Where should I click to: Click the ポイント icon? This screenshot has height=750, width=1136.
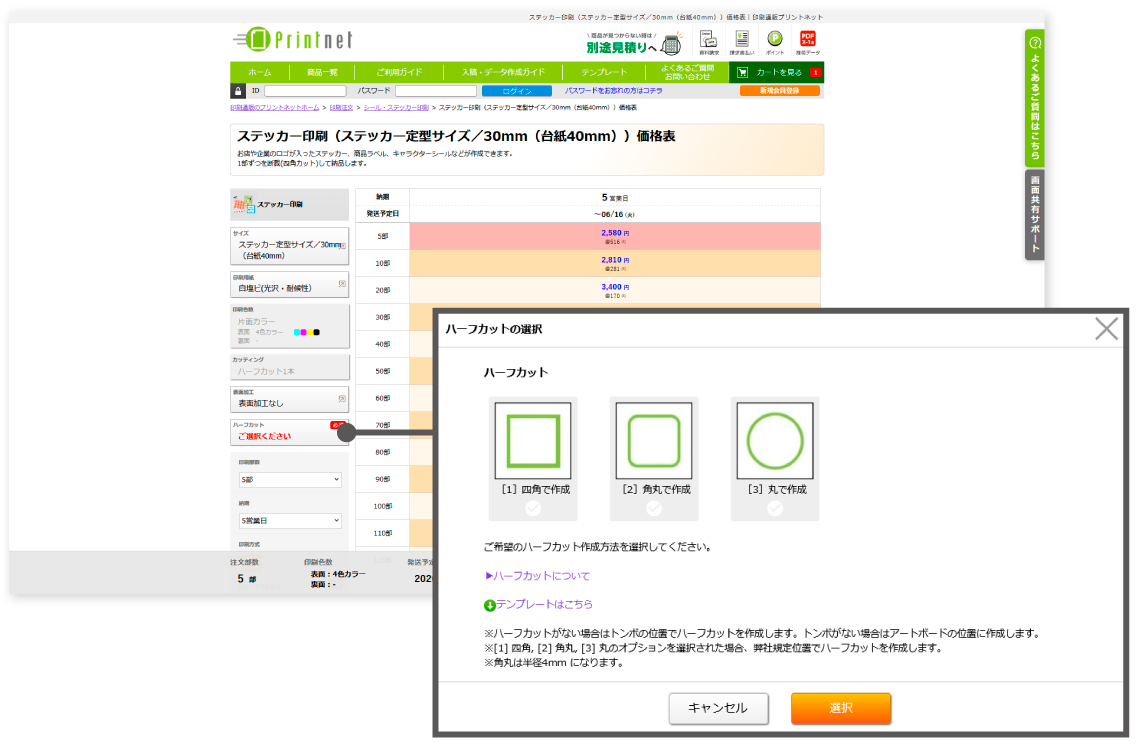click(774, 42)
